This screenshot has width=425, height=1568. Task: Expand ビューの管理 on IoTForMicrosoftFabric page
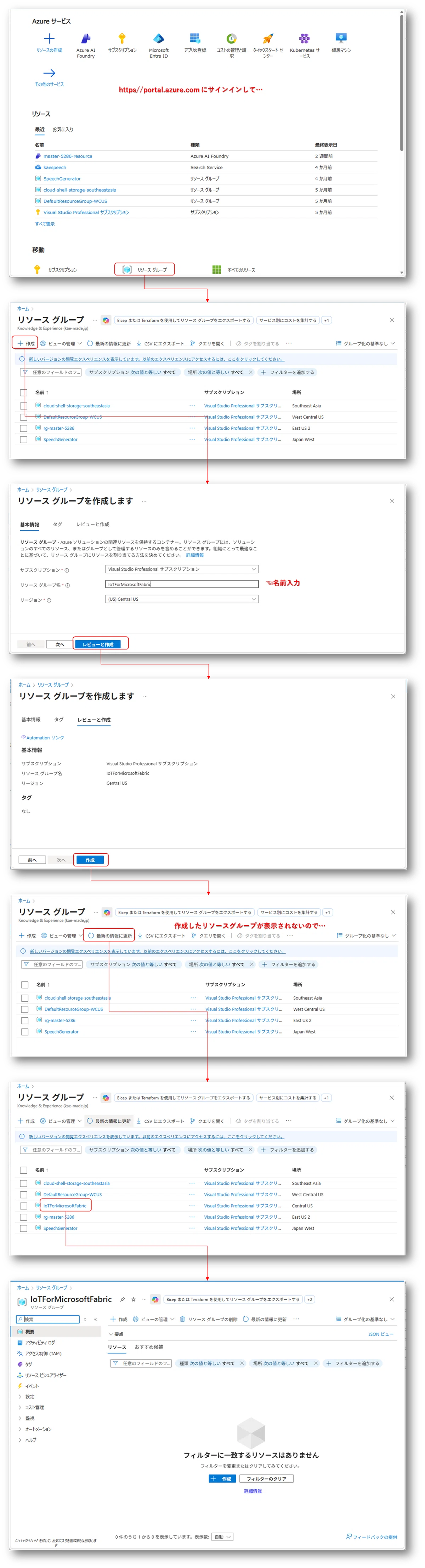[153, 1319]
